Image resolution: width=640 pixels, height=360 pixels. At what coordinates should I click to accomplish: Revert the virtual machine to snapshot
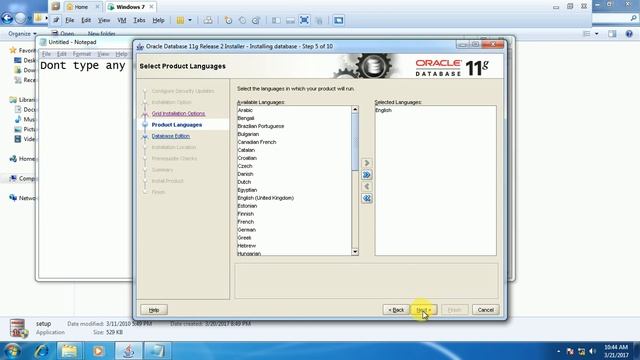[242, 20]
